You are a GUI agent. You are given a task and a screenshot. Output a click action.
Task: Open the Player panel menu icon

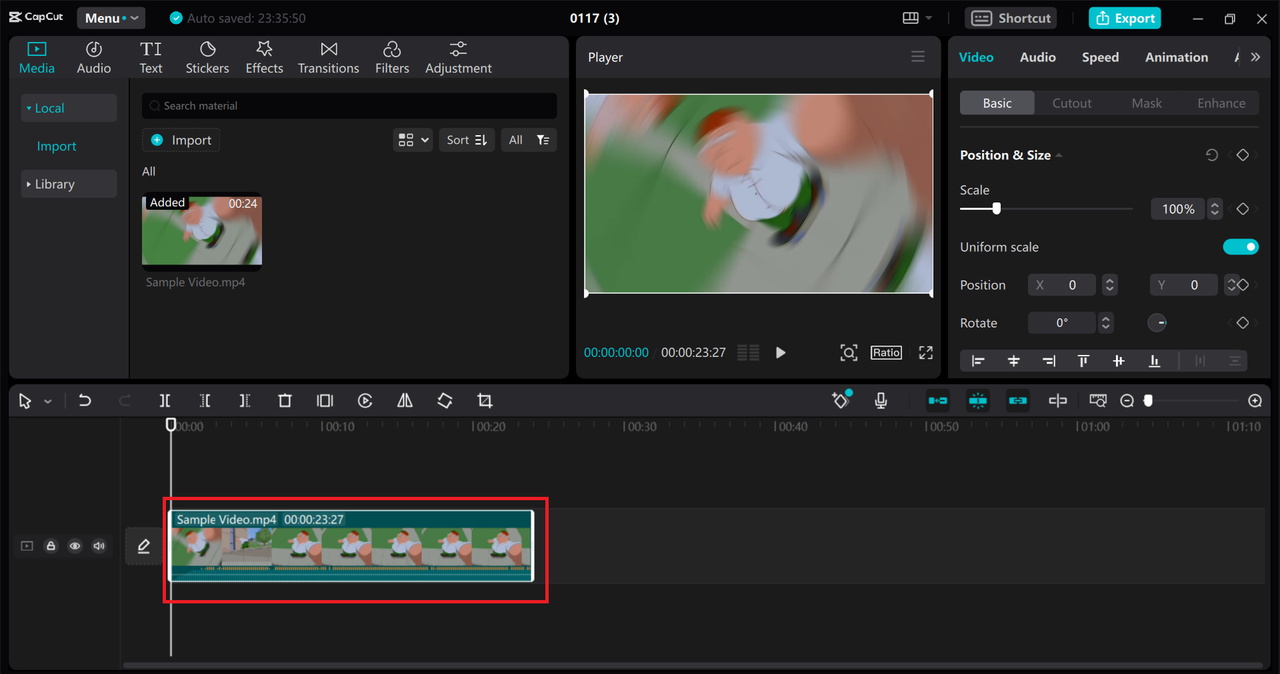click(x=918, y=57)
